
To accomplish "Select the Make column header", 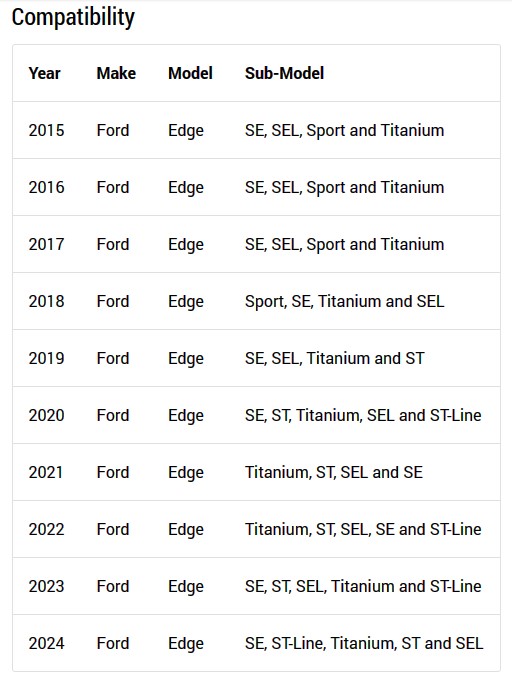I will [x=116, y=73].
